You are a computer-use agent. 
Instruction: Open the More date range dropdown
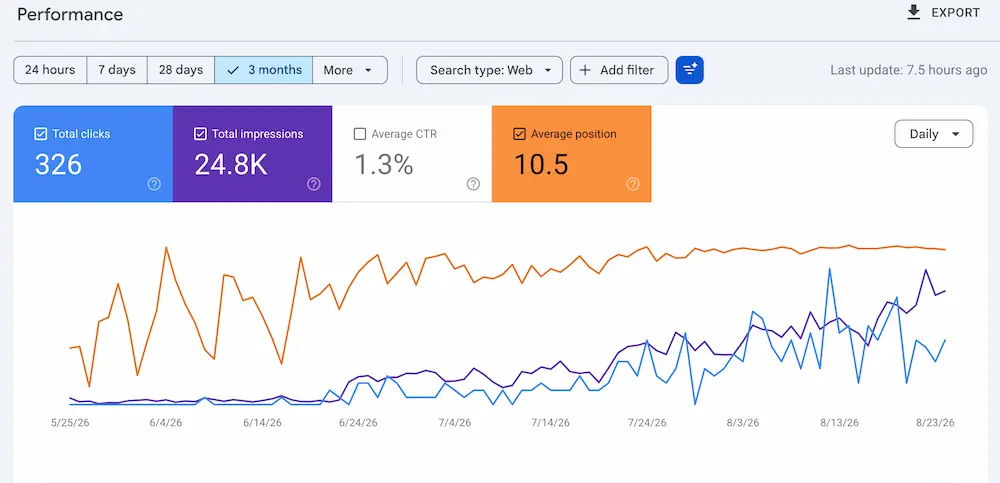coord(349,70)
